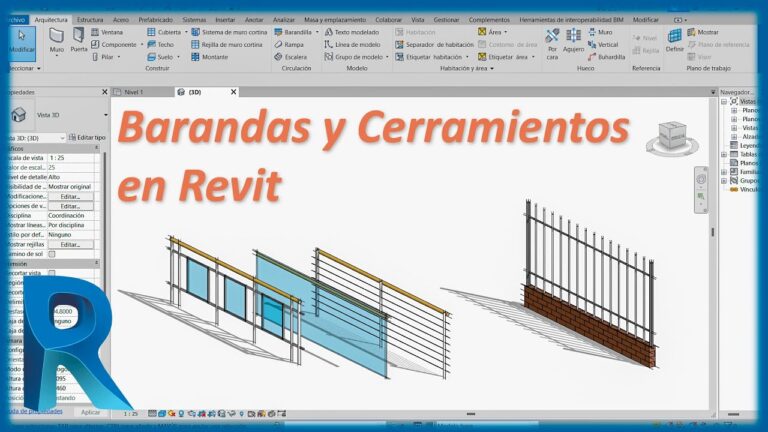Viewport: 768px width, 432px height.
Task: Select the Puerta tool
Action: pyautogui.click(x=78, y=41)
